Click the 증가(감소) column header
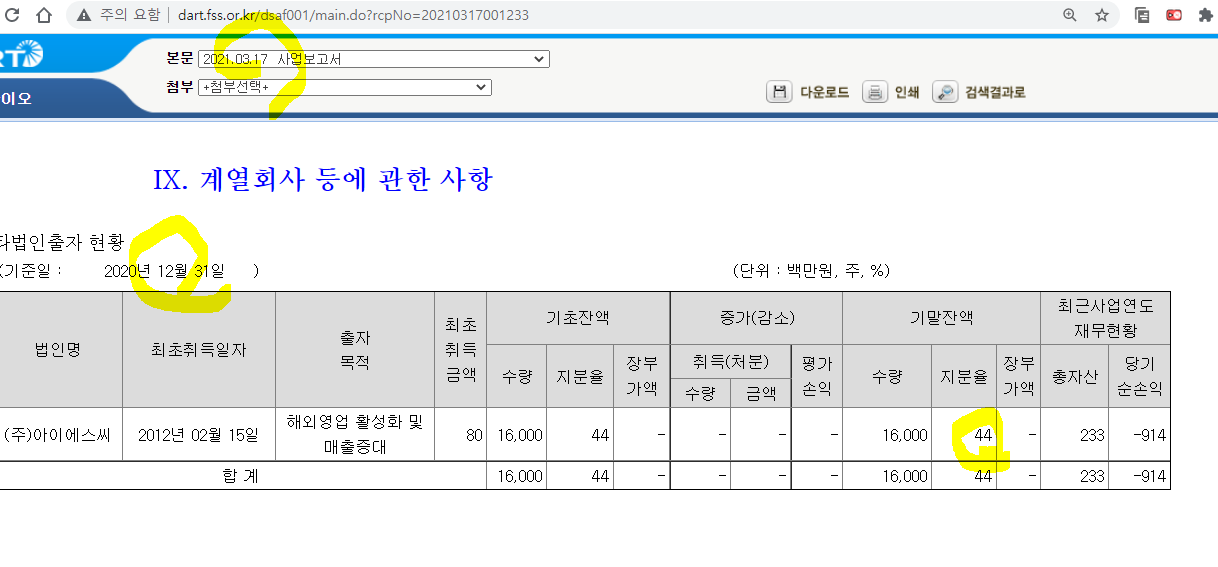This screenshot has width=1218, height=567. pos(756,318)
